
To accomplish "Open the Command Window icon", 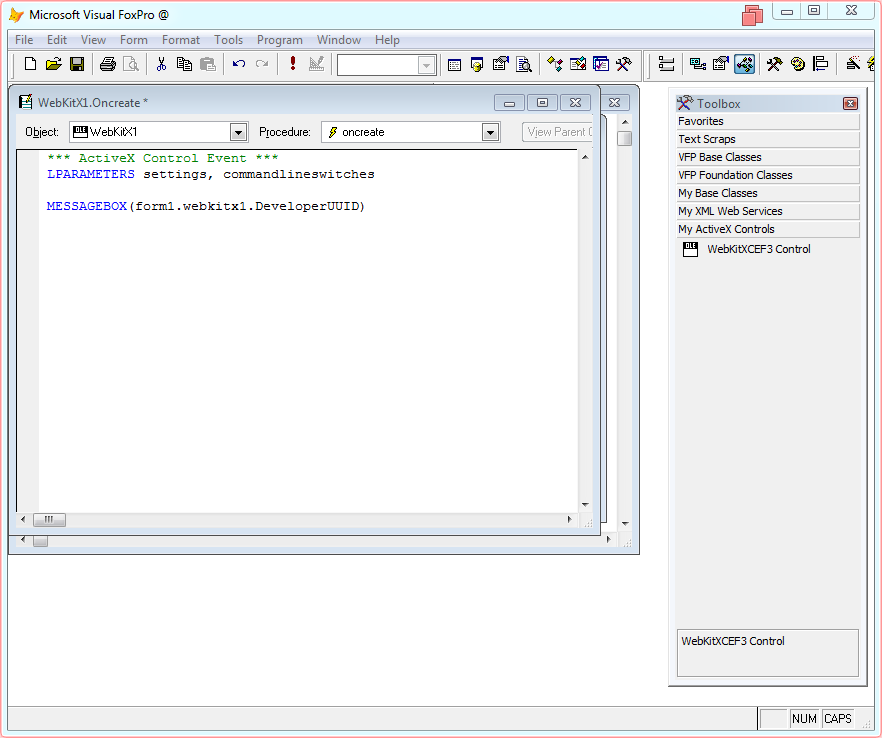I will tap(454, 65).
